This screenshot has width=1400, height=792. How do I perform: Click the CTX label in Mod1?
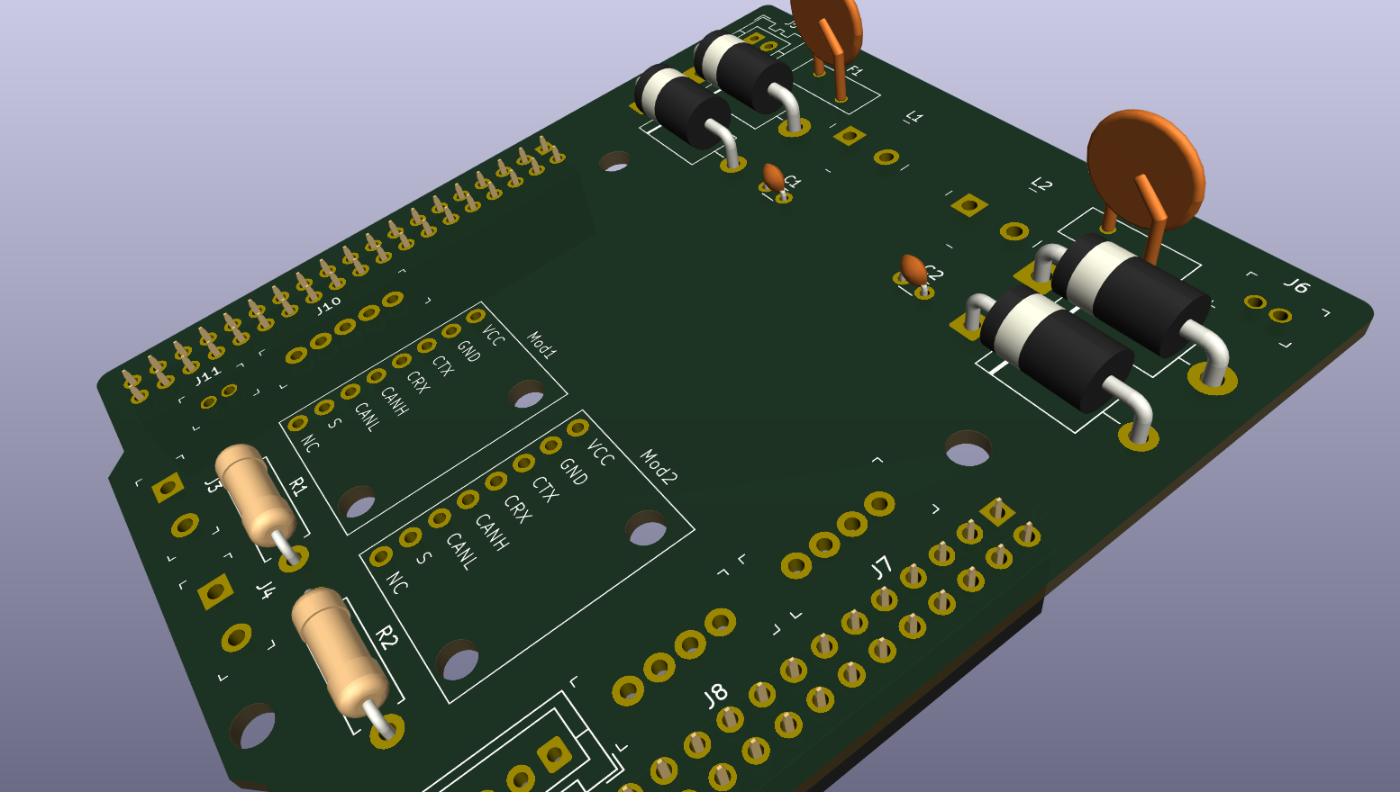point(443,366)
